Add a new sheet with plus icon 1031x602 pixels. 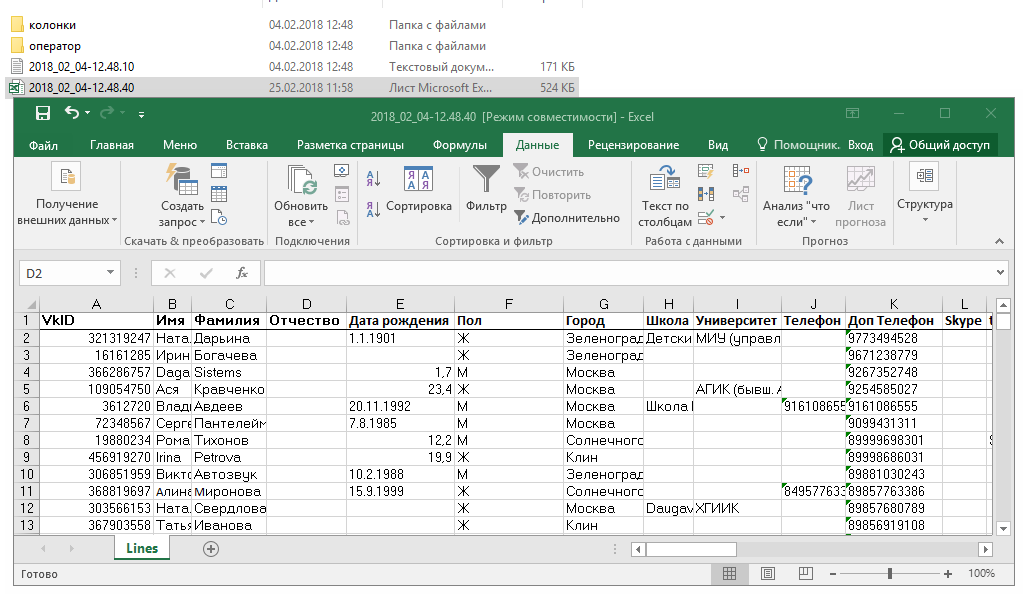click(210, 548)
